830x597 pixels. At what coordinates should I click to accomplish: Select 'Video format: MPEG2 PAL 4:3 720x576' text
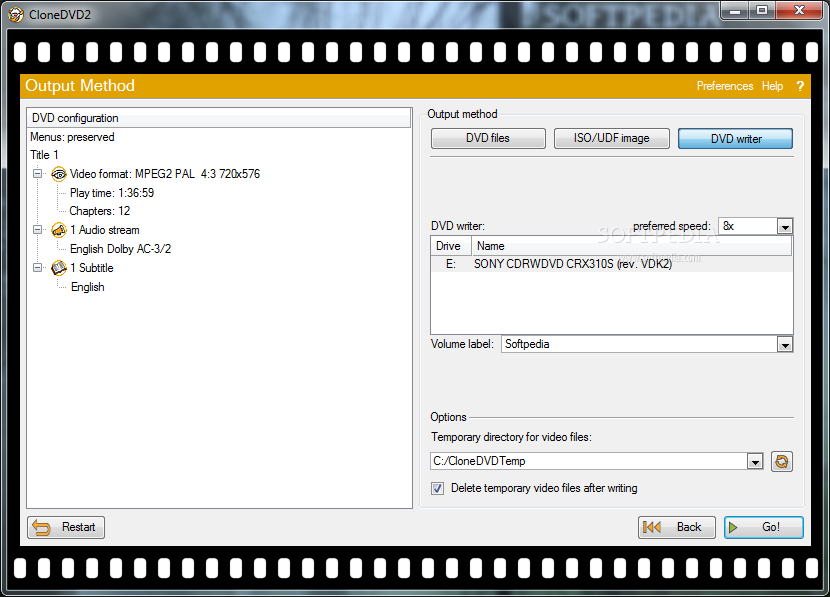(165, 174)
